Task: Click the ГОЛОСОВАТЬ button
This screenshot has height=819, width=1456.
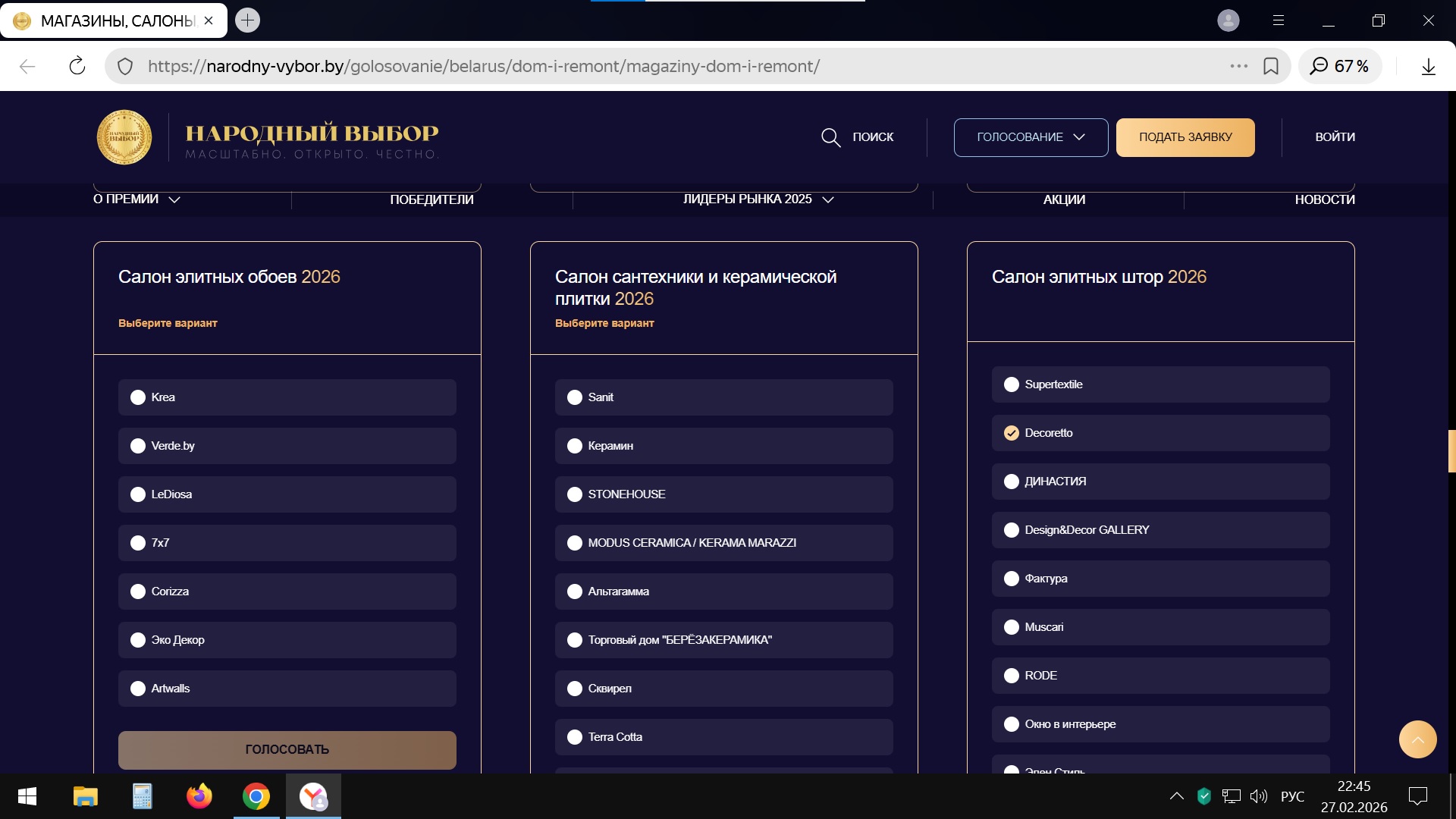Action: coord(287,749)
